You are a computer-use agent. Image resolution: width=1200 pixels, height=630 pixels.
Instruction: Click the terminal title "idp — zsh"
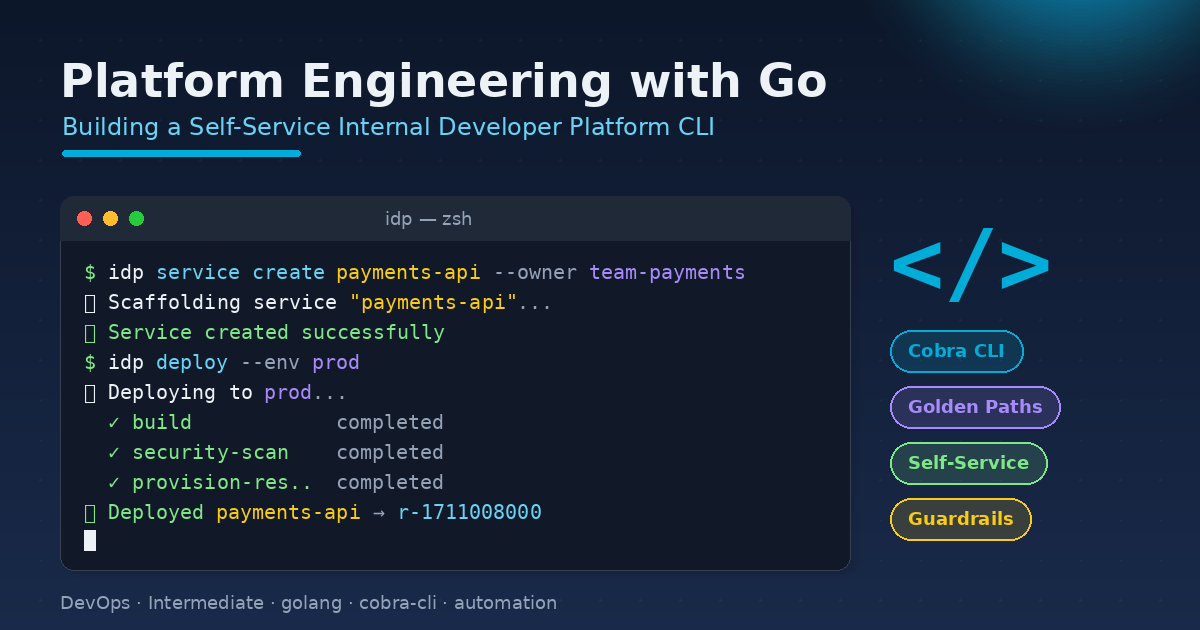point(428,219)
